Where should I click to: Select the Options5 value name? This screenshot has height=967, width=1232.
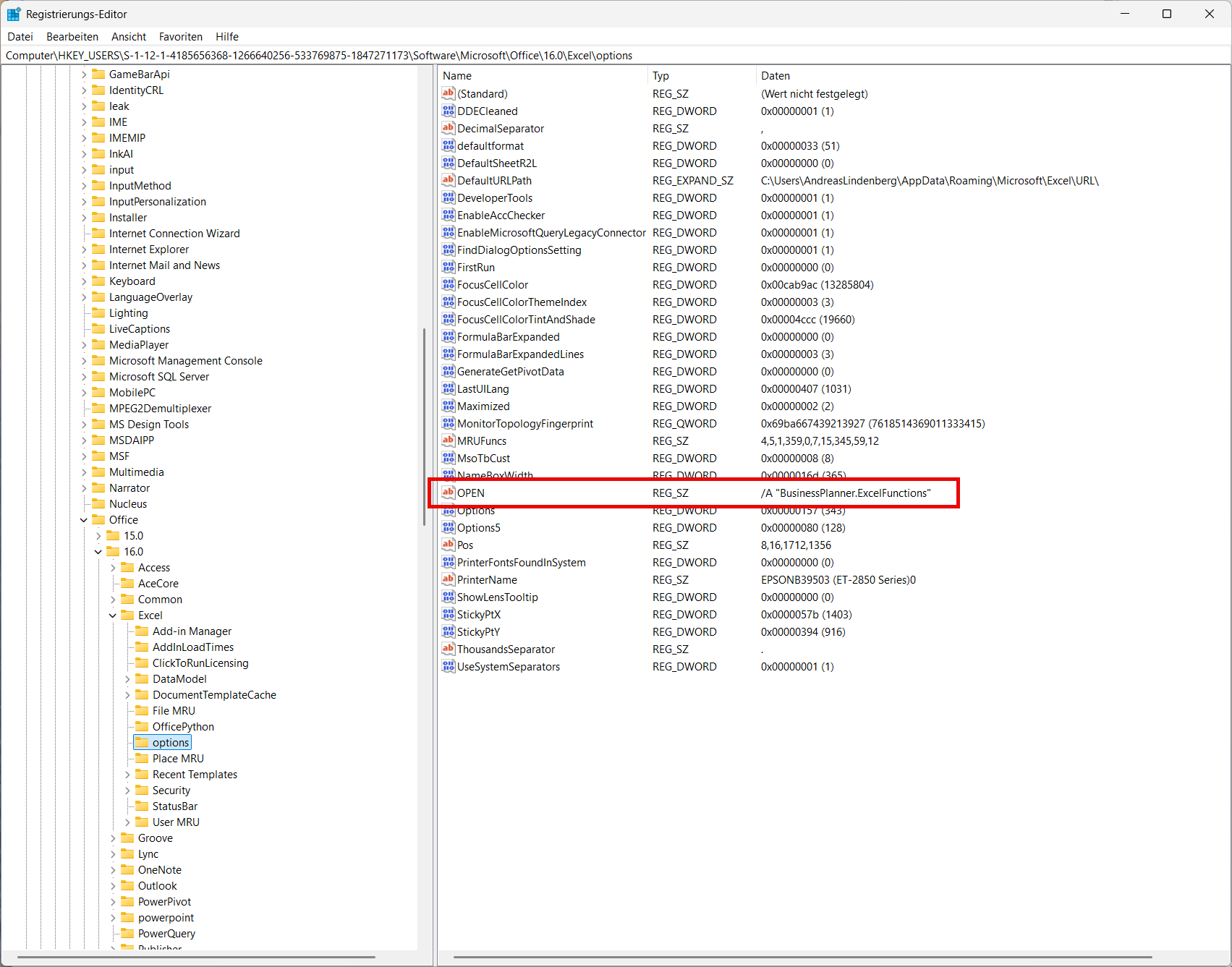[x=479, y=527]
